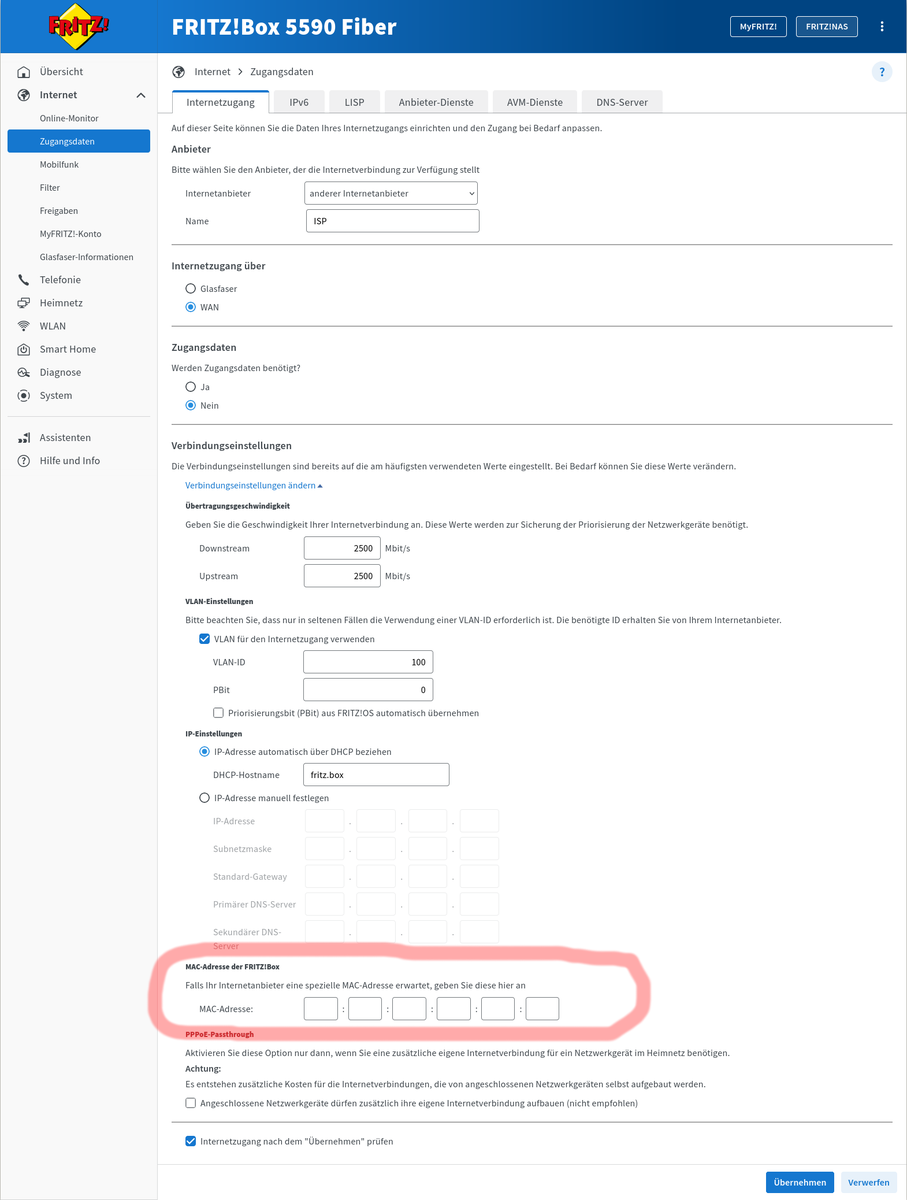Click the Diagnose icon
The width and height of the screenshot is (907, 1200).
click(x=24, y=372)
